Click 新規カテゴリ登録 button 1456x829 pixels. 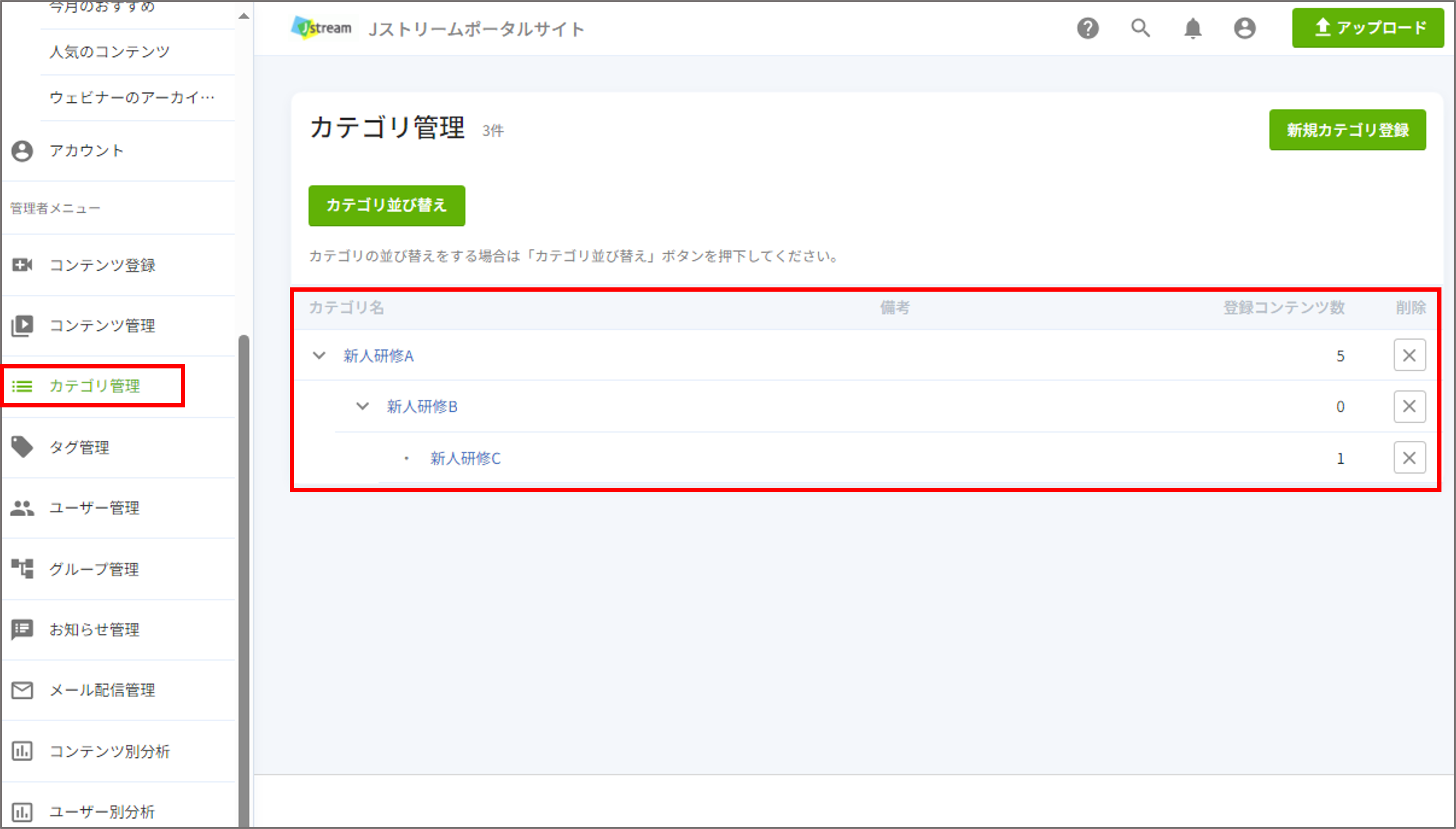(1347, 130)
